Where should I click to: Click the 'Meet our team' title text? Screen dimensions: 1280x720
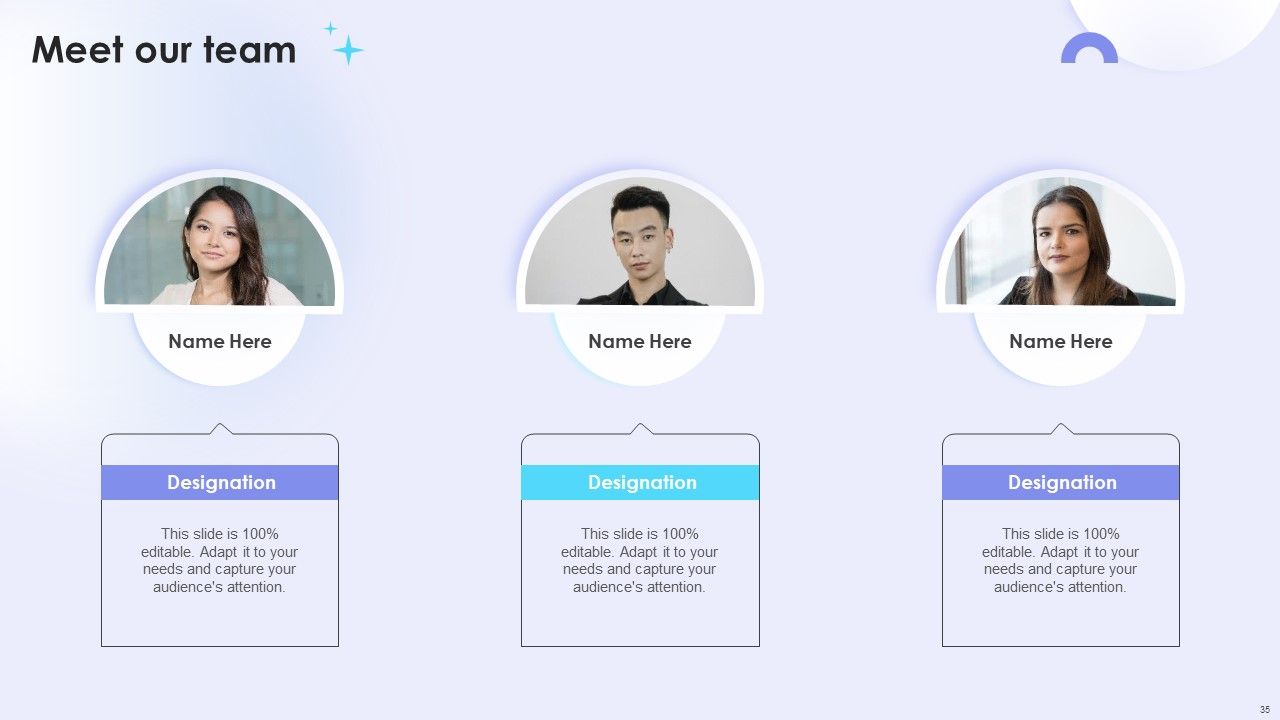pyautogui.click(x=164, y=49)
